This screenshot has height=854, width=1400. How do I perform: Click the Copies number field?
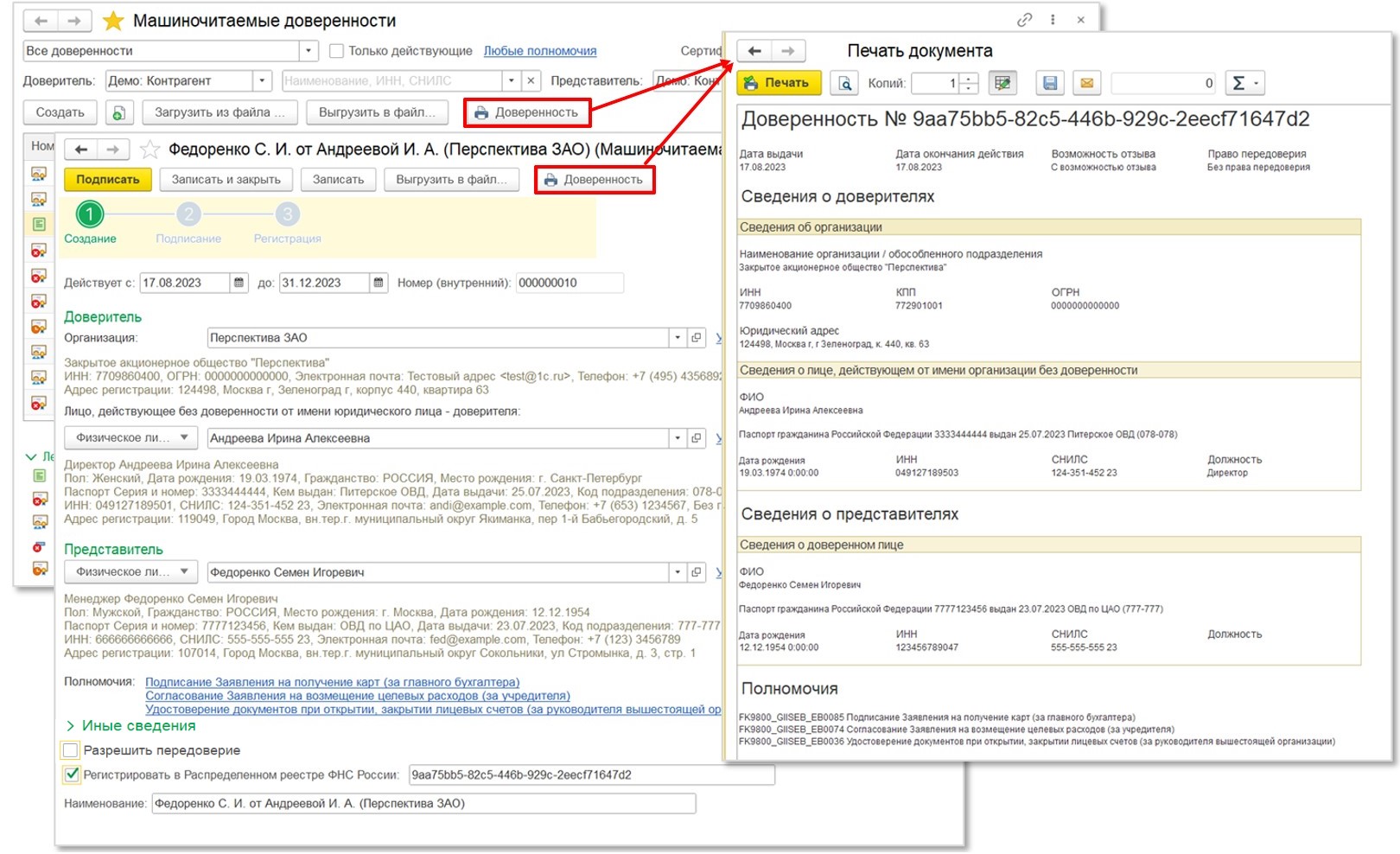pyautogui.click(x=936, y=83)
